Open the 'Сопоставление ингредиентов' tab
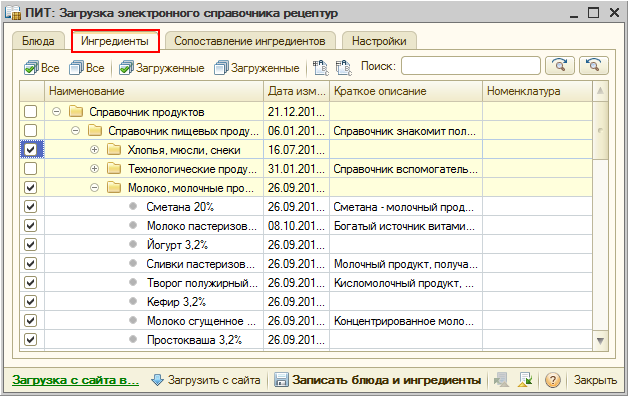Viewport: 628px width, 396px height. [x=250, y=41]
